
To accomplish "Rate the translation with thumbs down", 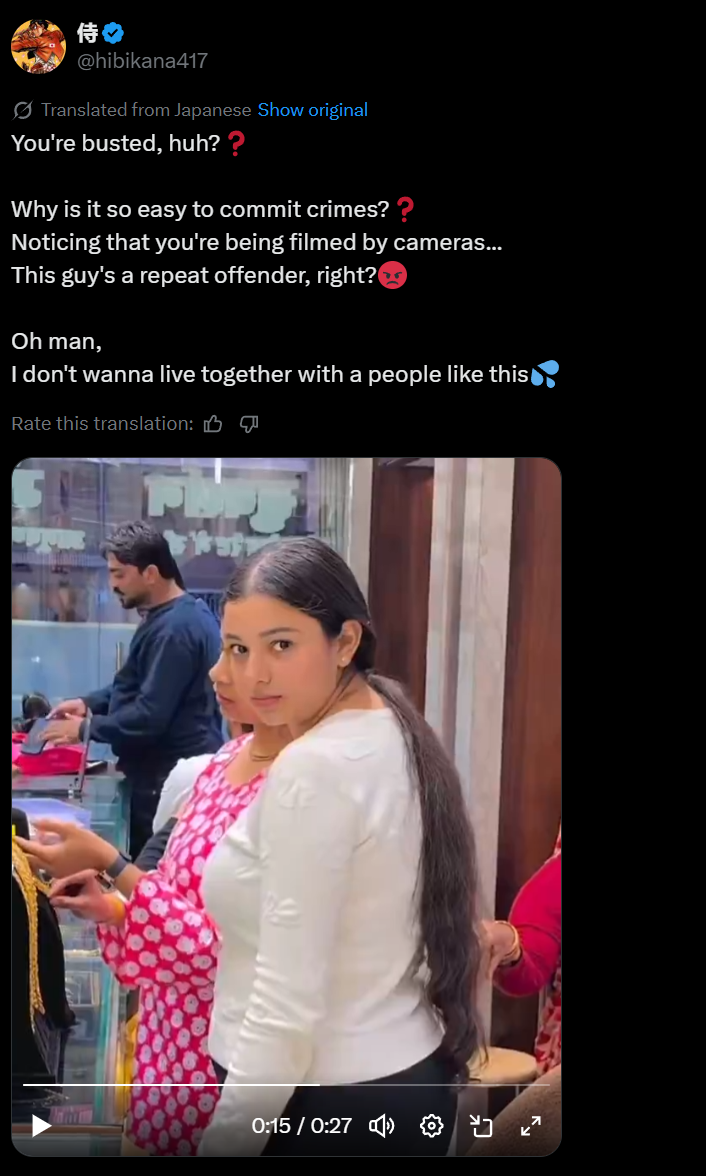I will click(x=249, y=424).
